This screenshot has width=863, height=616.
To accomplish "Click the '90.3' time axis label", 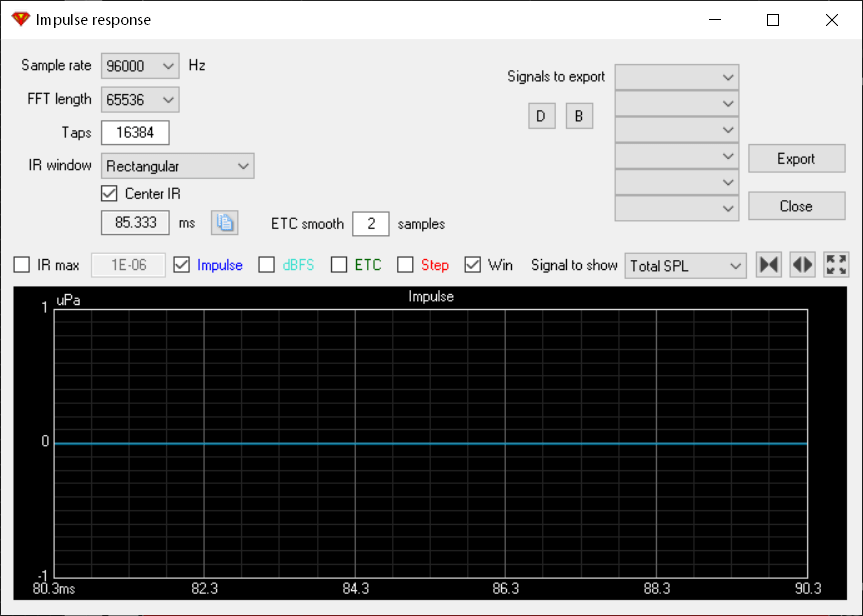I will pyautogui.click(x=808, y=588).
